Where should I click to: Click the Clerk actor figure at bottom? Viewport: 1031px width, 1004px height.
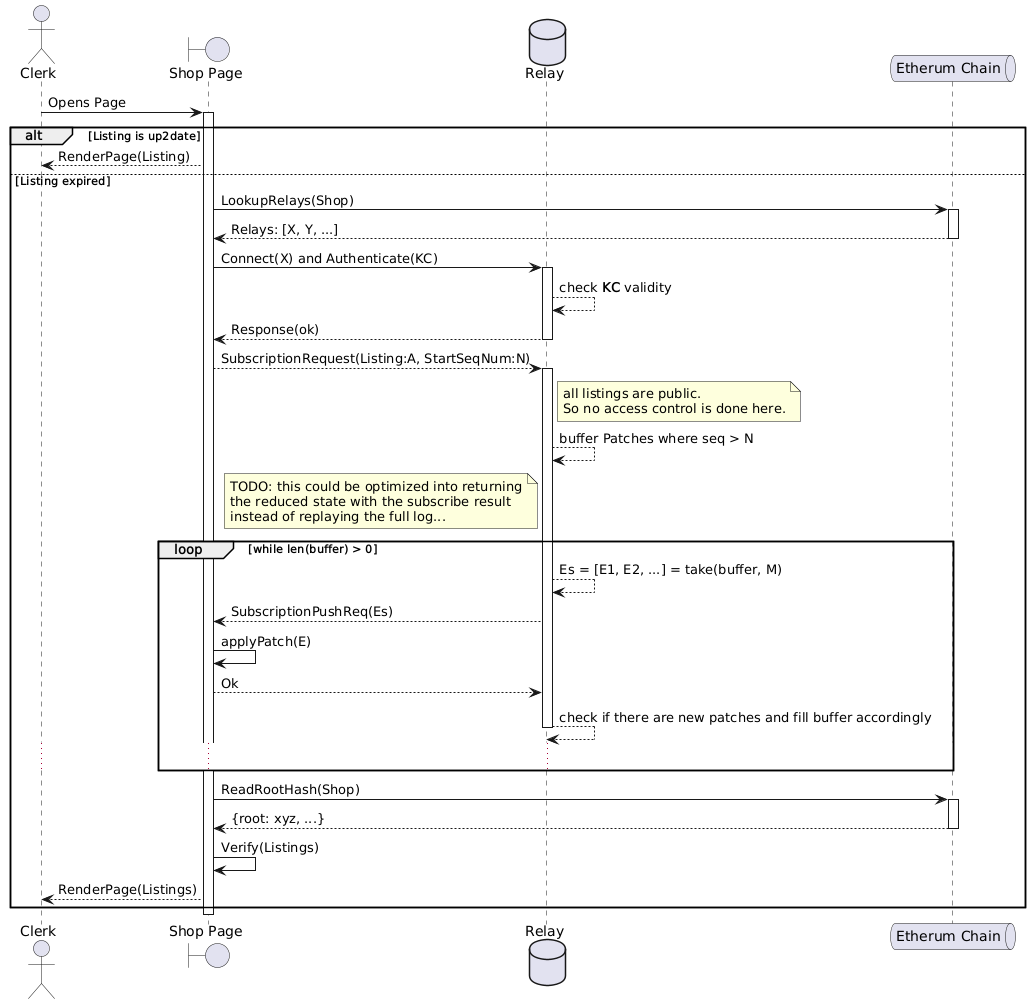(x=41, y=969)
